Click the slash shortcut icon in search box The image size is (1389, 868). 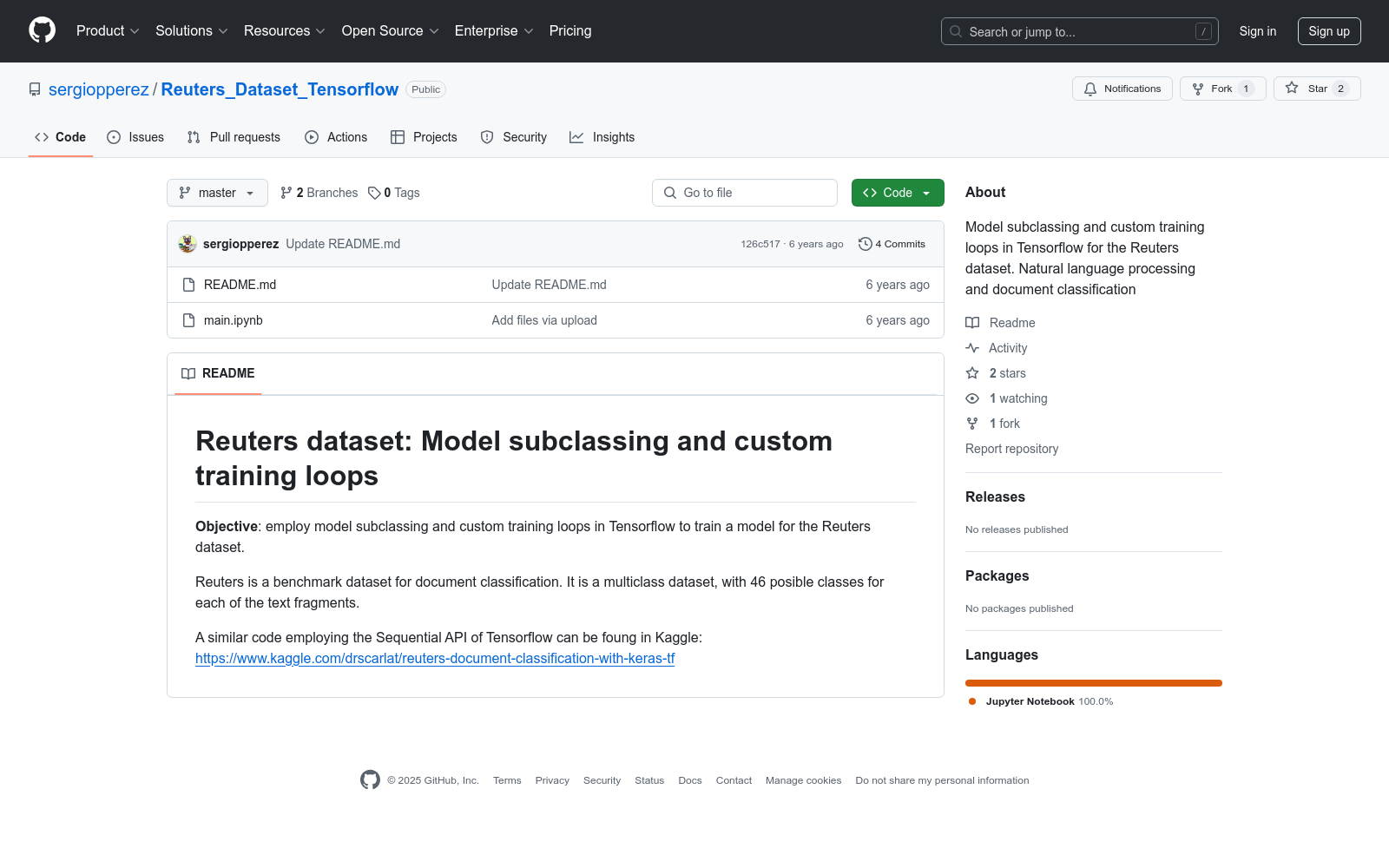click(x=1203, y=31)
